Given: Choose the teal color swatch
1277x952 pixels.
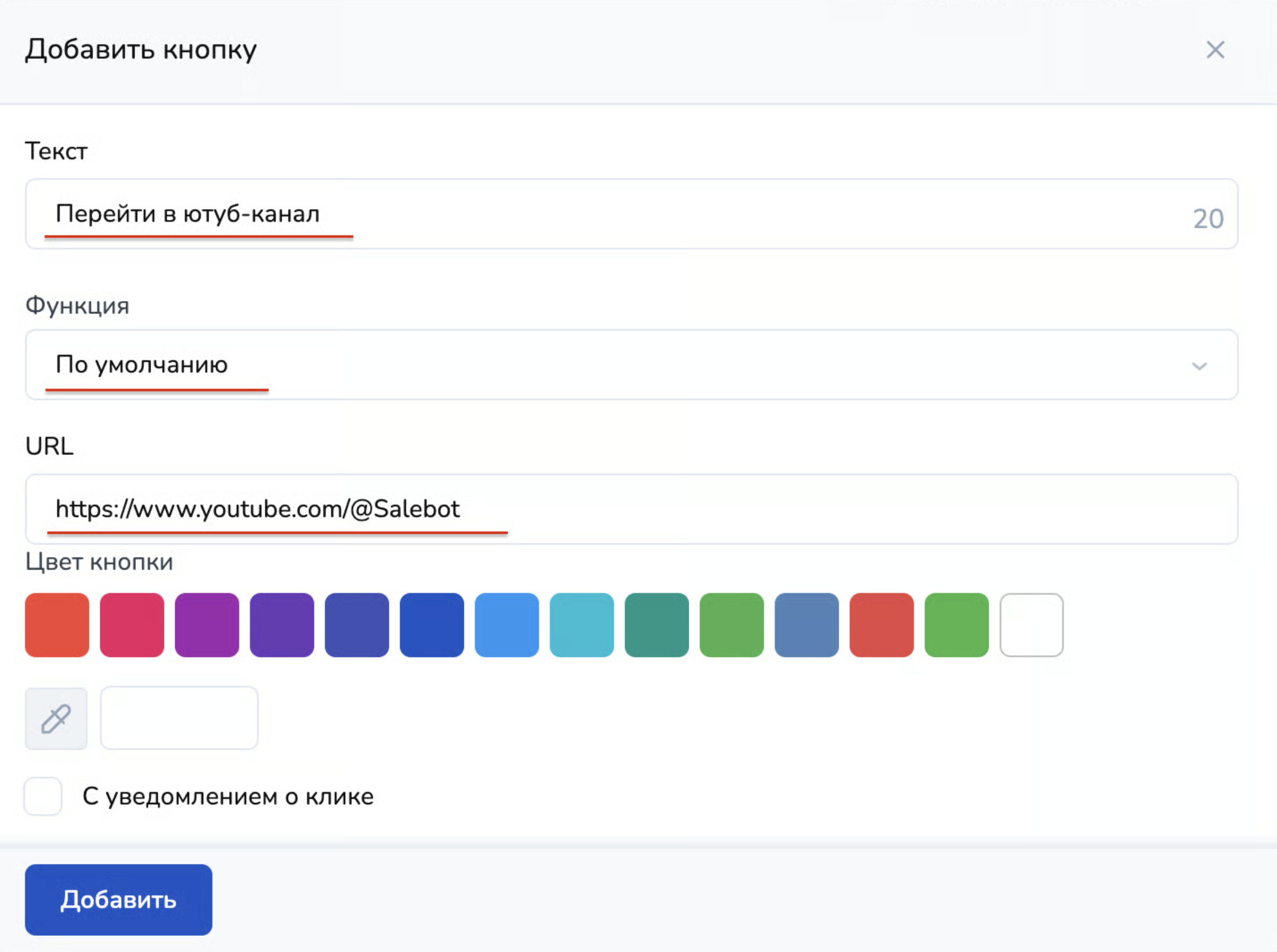Looking at the screenshot, I should coord(657,625).
